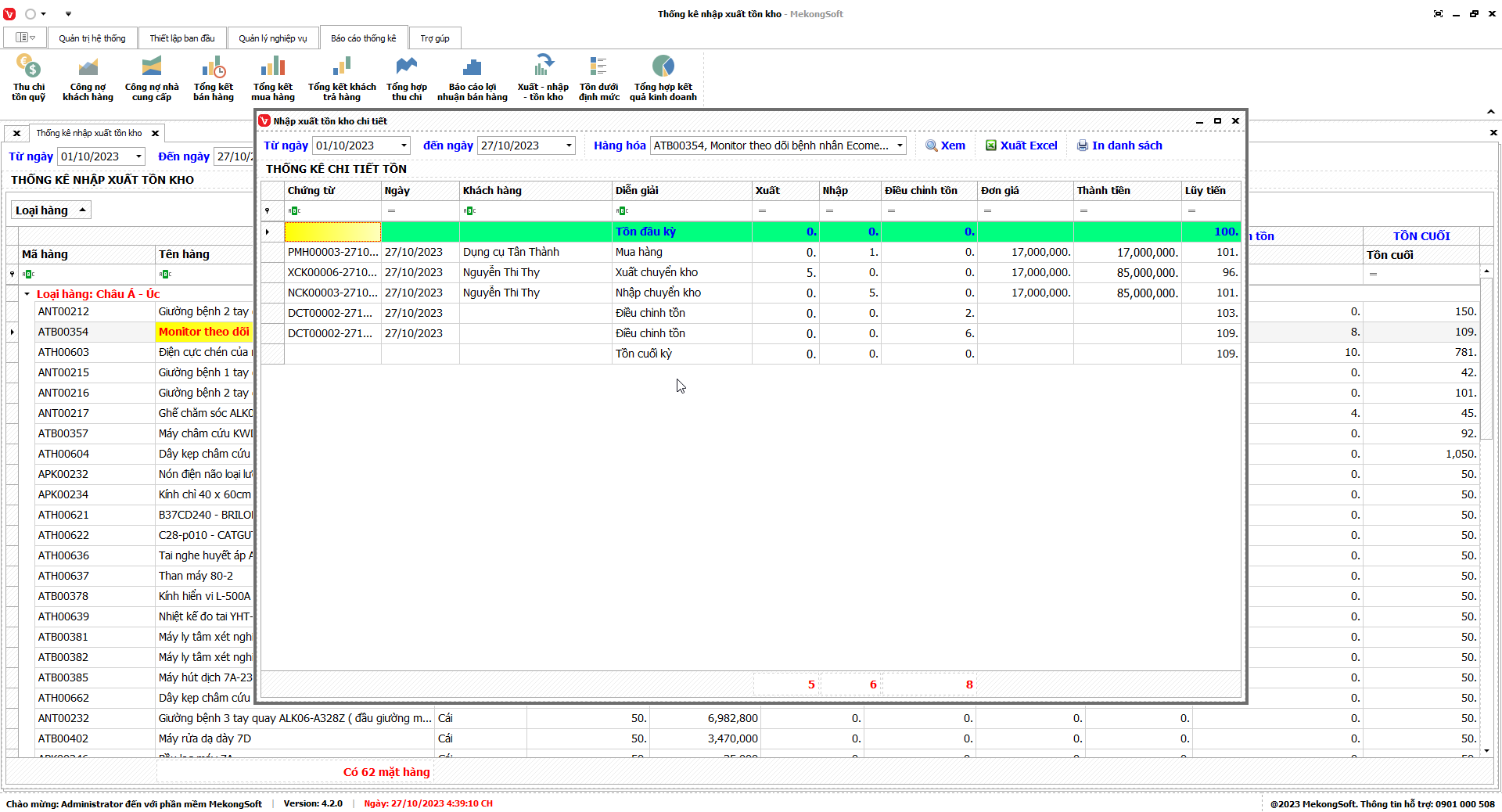Click In danh sách to print

[1119, 146]
